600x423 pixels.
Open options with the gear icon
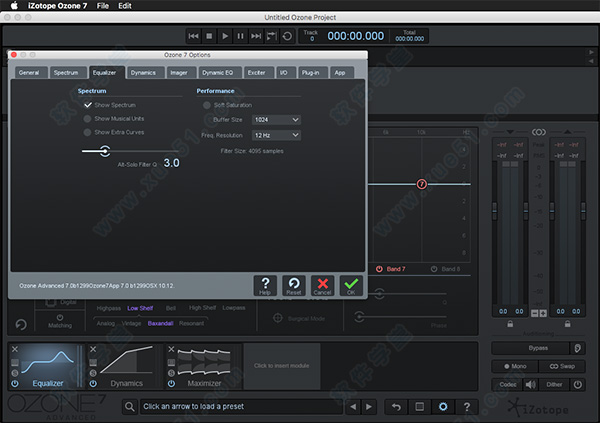pyautogui.click(x=443, y=407)
